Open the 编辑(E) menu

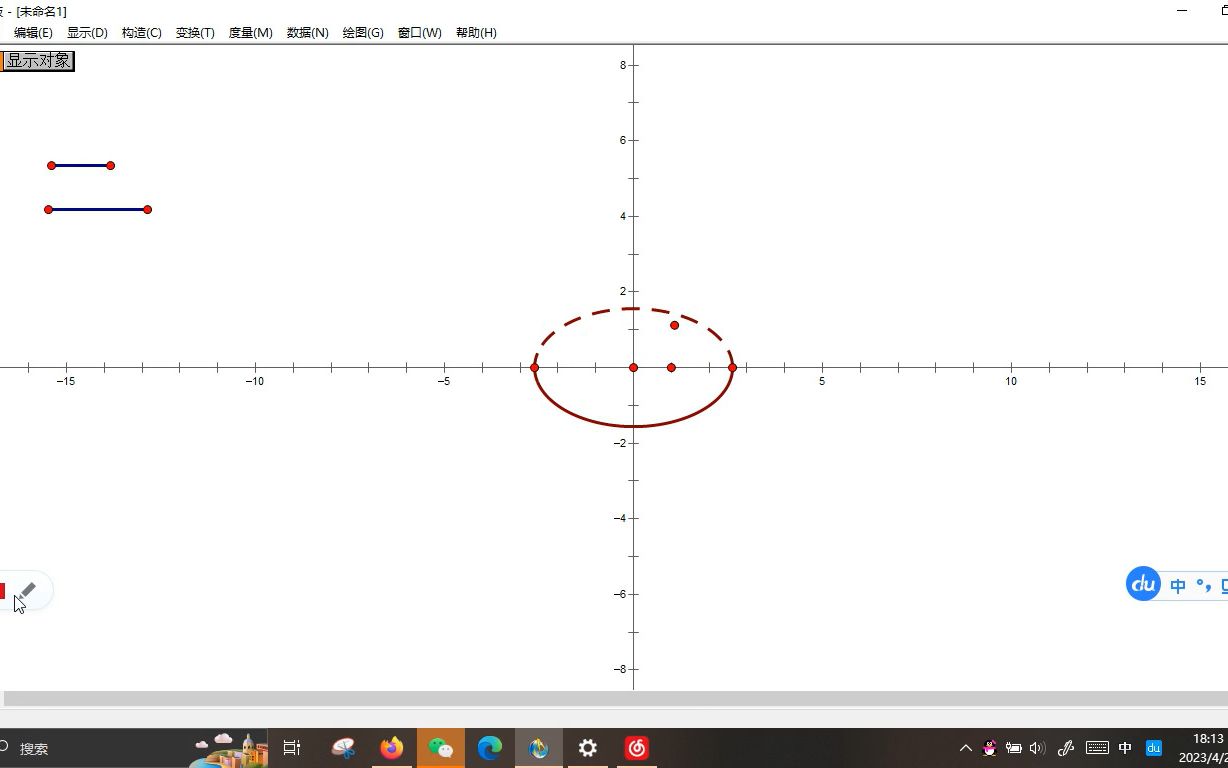(x=33, y=33)
